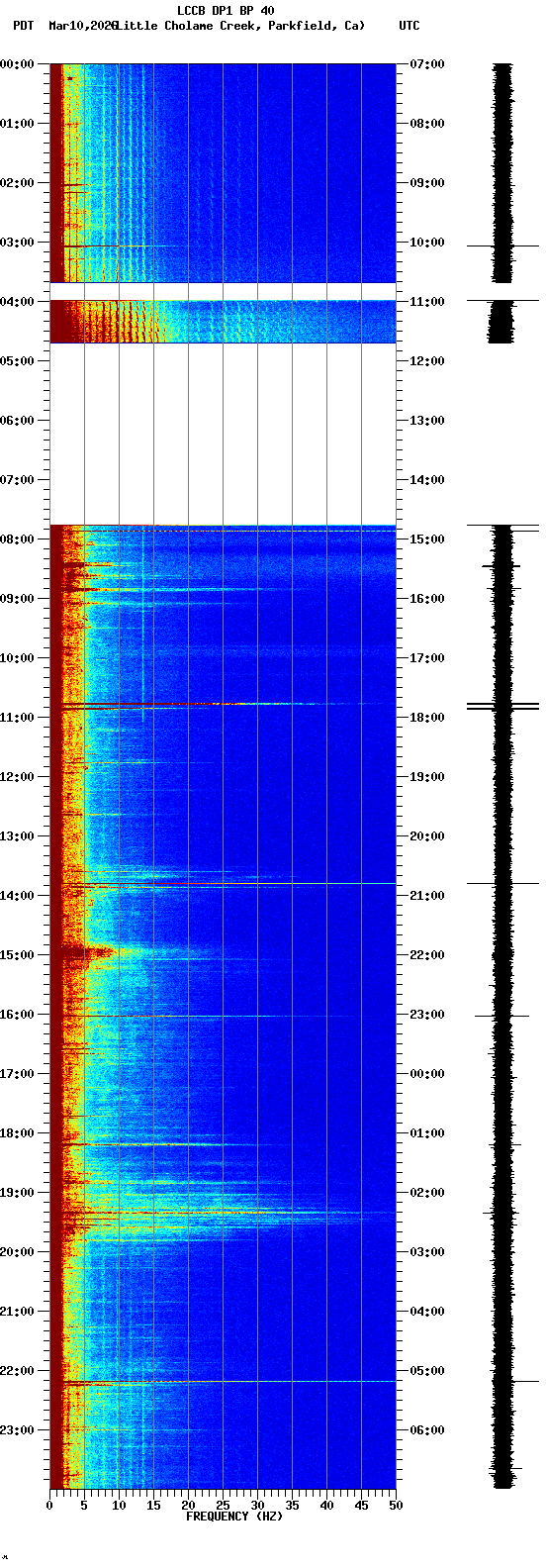Click the '00:00' UTC time label
546x1568 pixels.
[x=427, y=1074]
